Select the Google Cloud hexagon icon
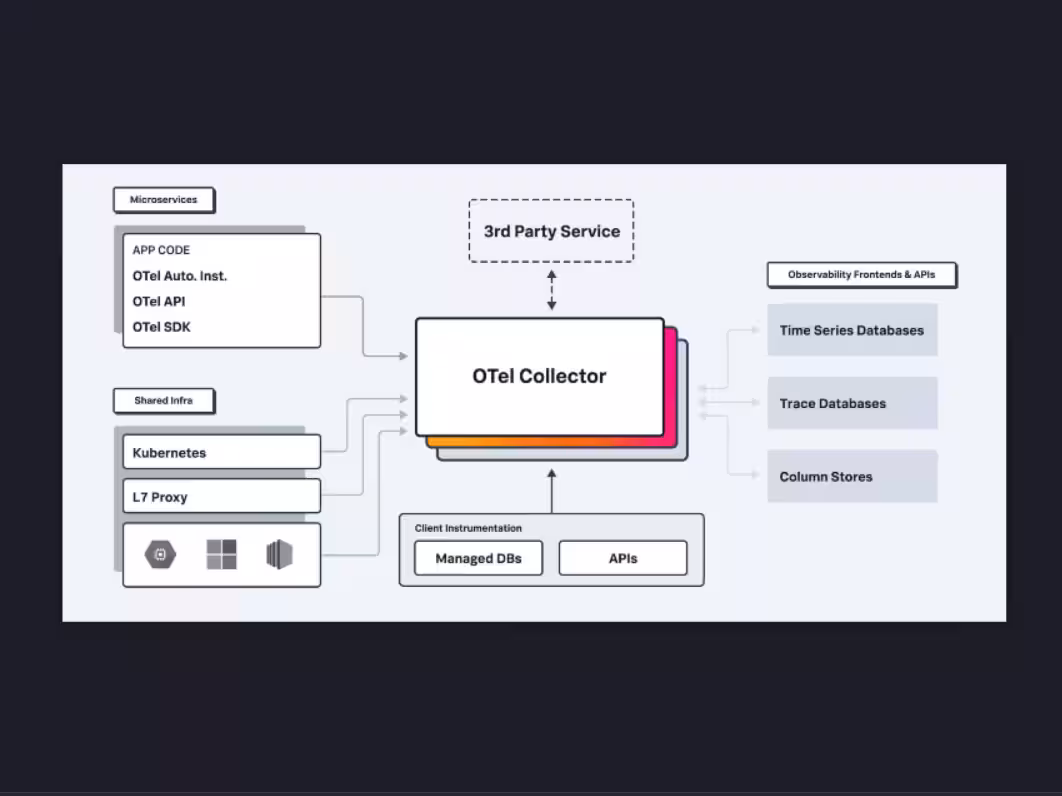 [158, 554]
